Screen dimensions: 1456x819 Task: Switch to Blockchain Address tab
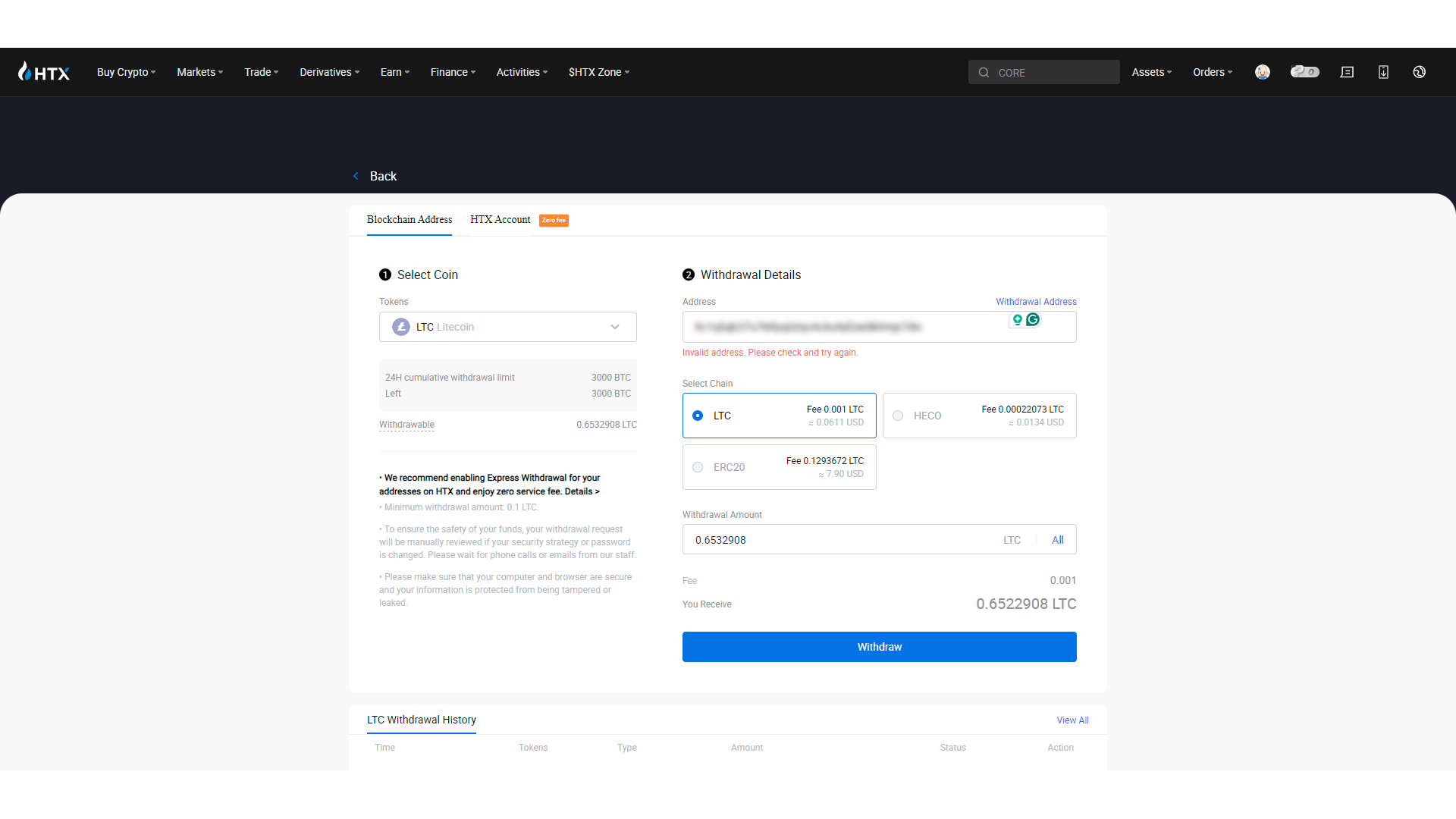pyautogui.click(x=409, y=220)
